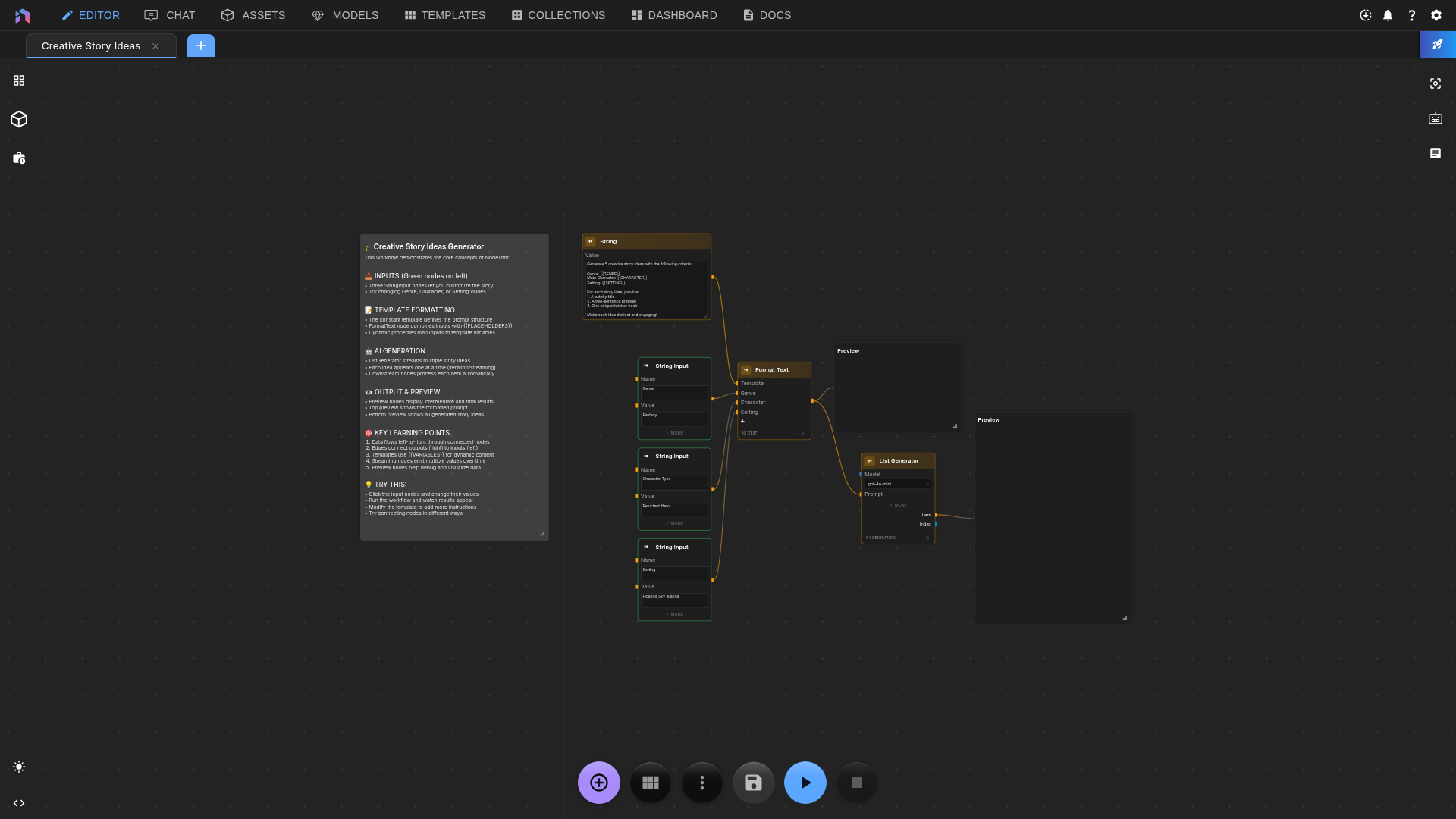Toggle the rocket panel pin at top right
Screen dimensions: 1456x819
1438,44
